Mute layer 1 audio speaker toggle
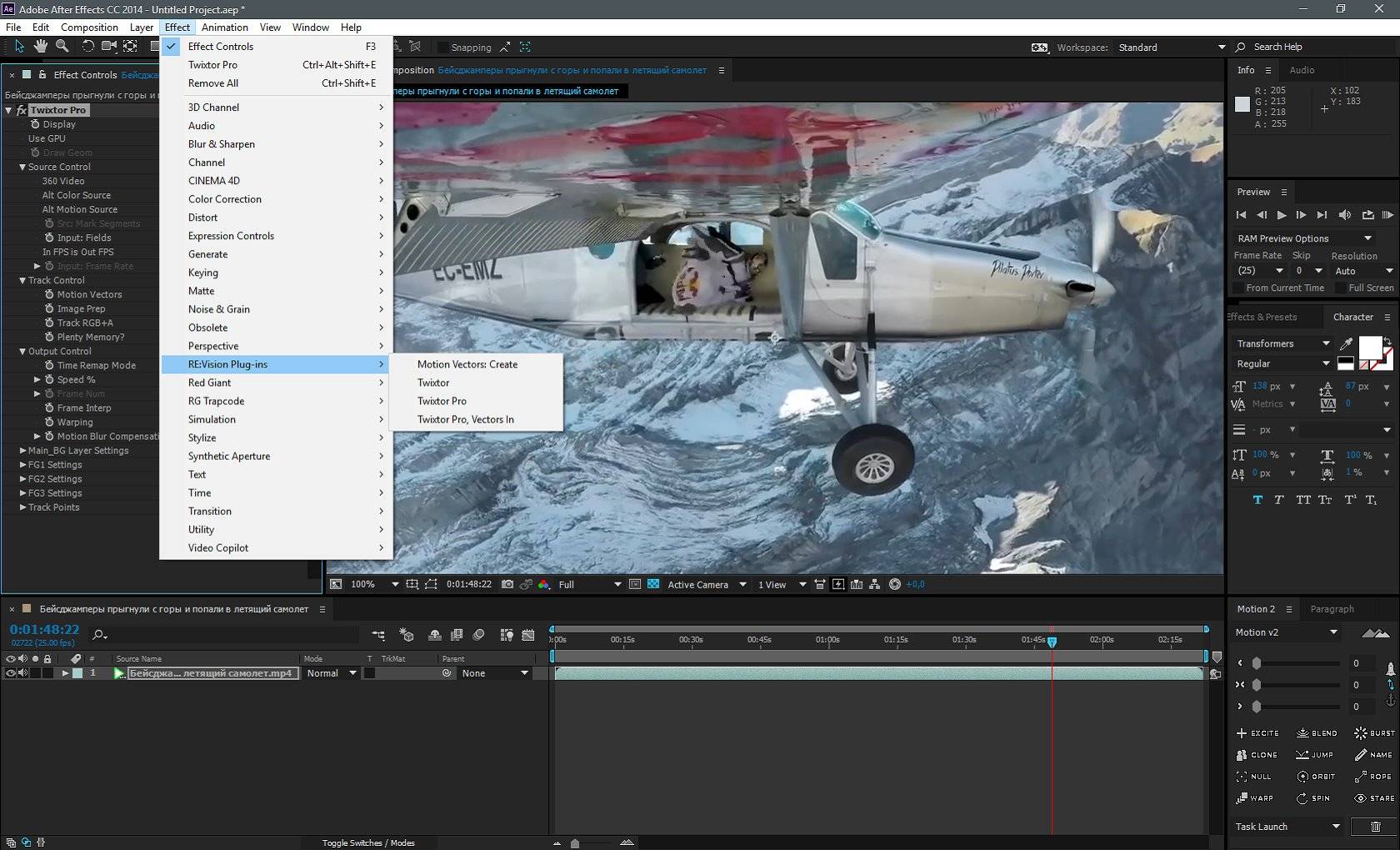This screenshot has height=850, width=1400. (22, 673)
